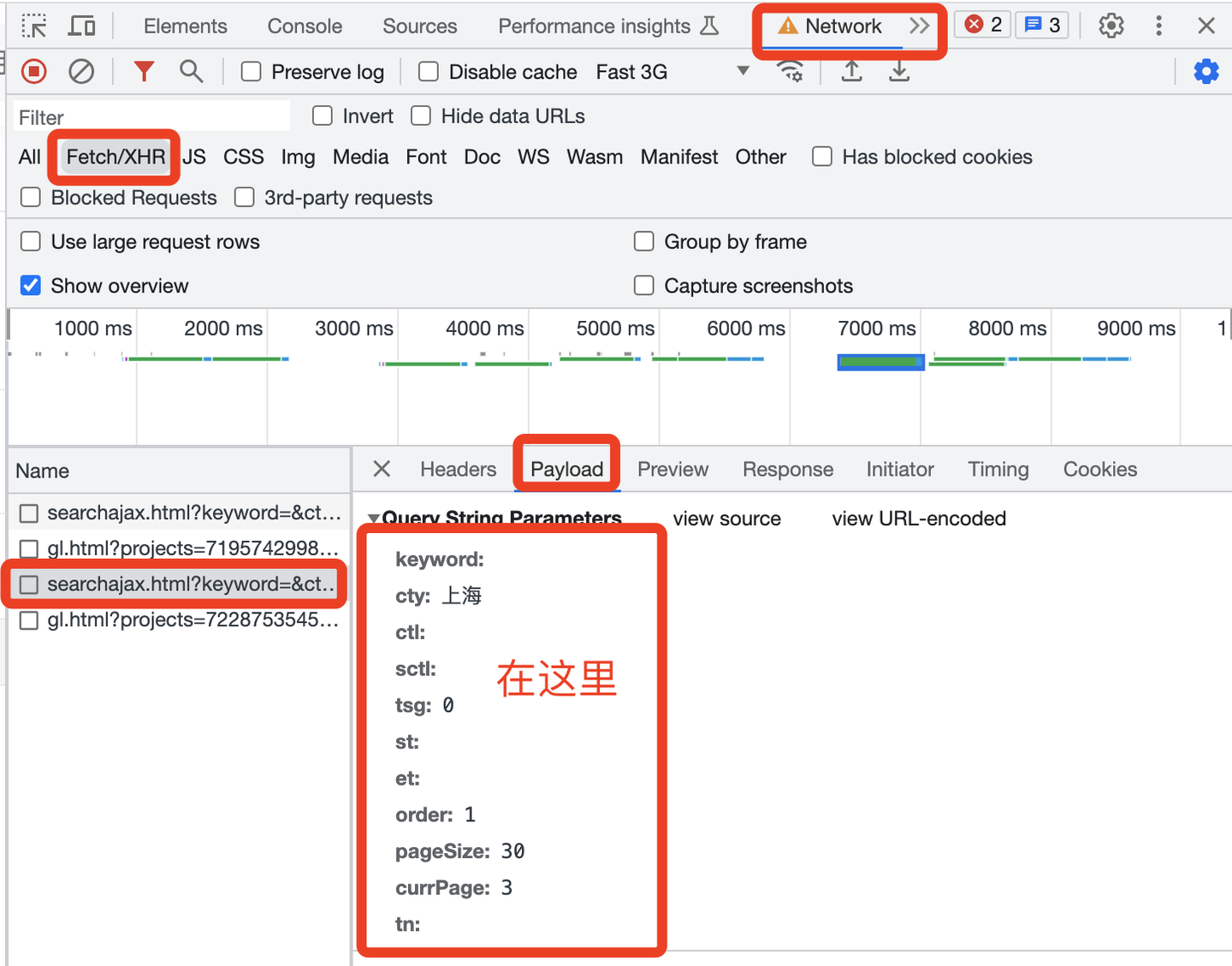Filter requests by Other
The width and height of the screenshot is (1232, 966).
coord(761,157)
